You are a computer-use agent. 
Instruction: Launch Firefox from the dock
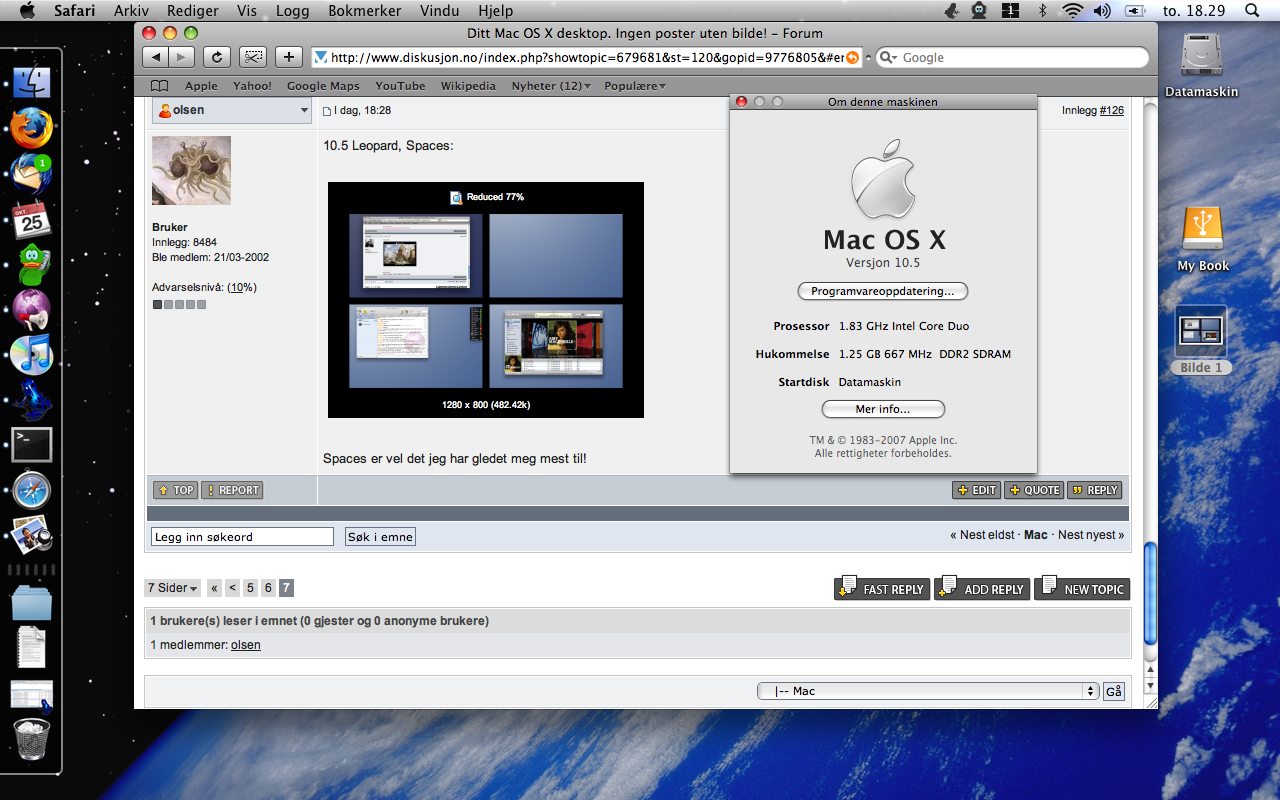tap(31, 128)
